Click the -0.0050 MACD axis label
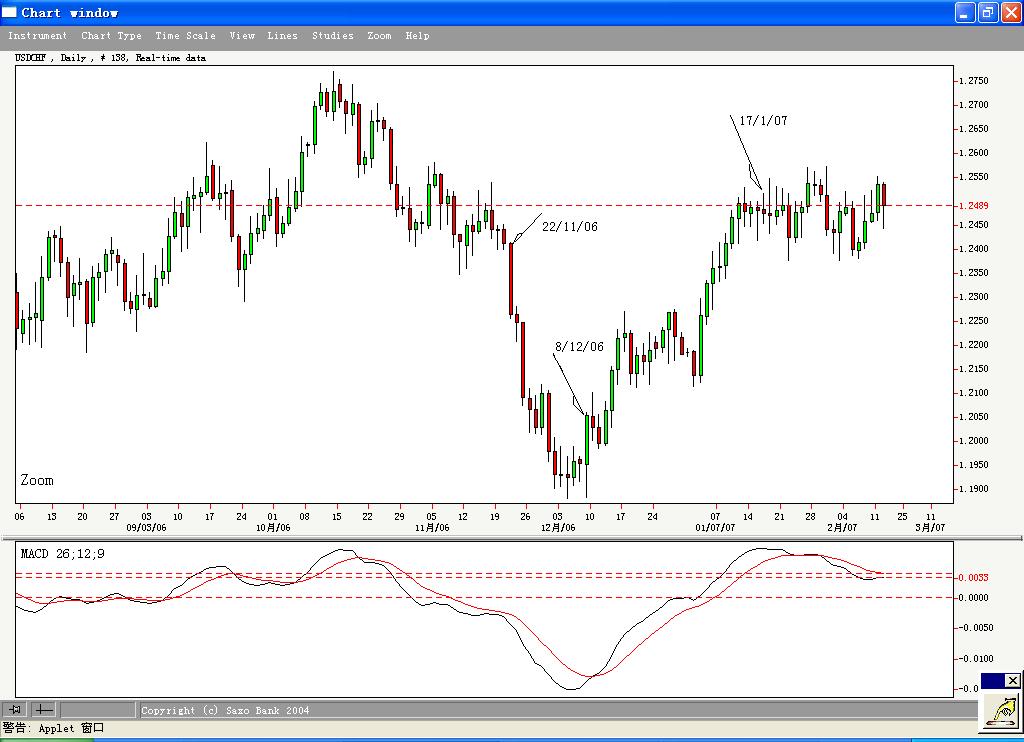Viewport: 1024px width, 742px height. (974, 628)
